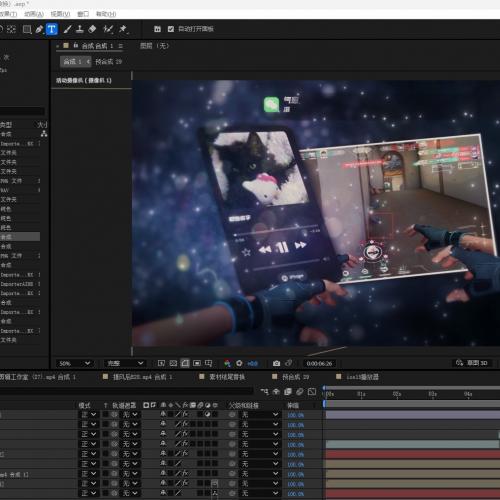500x500 pixels.
Task: Toggle 3D layer switch on eighth layer row
Action: tap(214, 483)
